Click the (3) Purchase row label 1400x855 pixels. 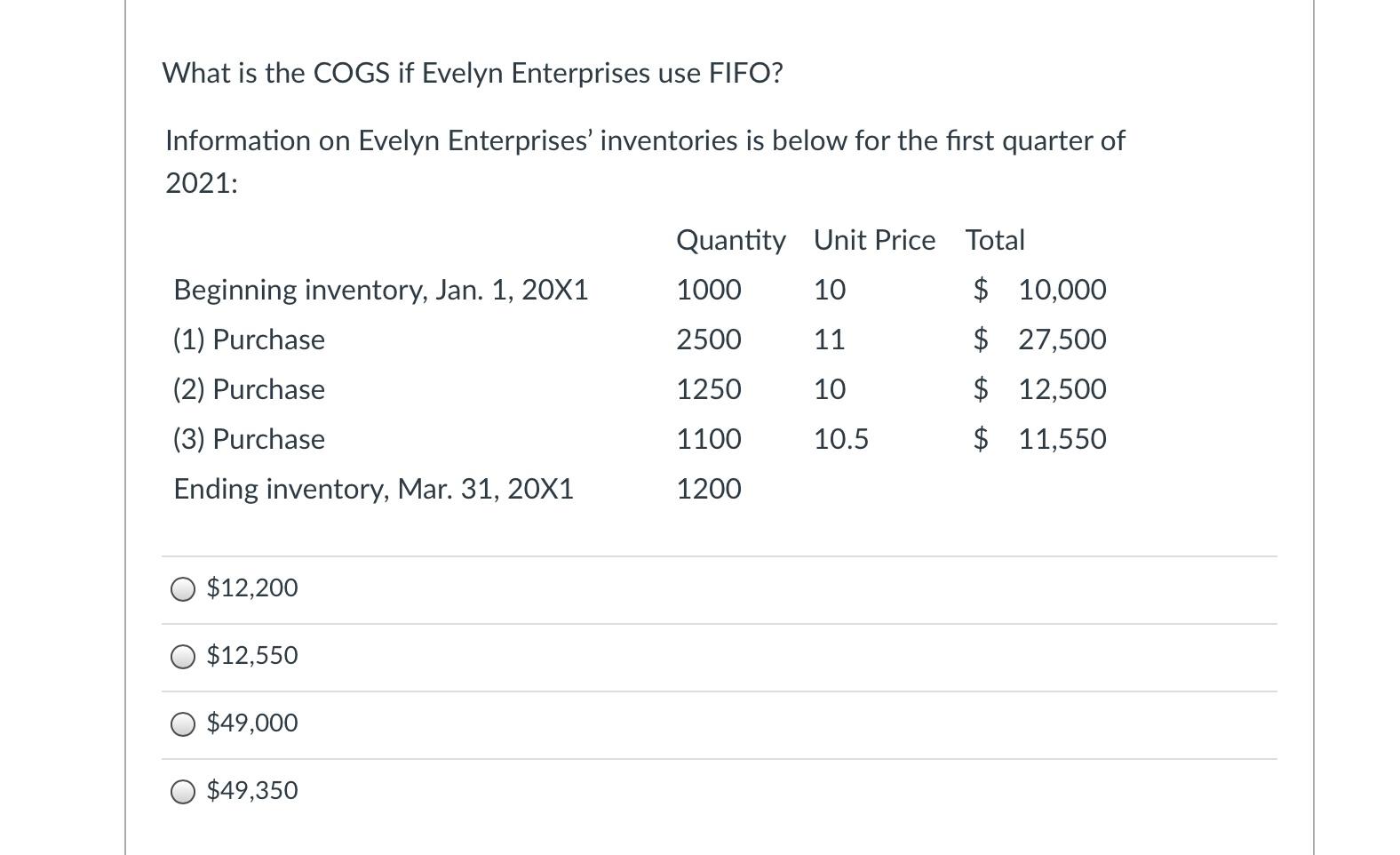click(248, 438)
